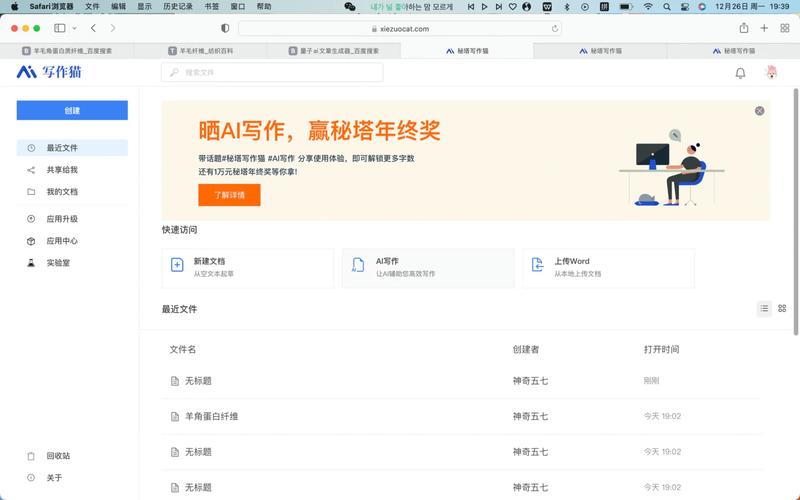Skip to previous track in menu bar
The width and height of the screenshot is (800, 500).
tap(470, 7)
